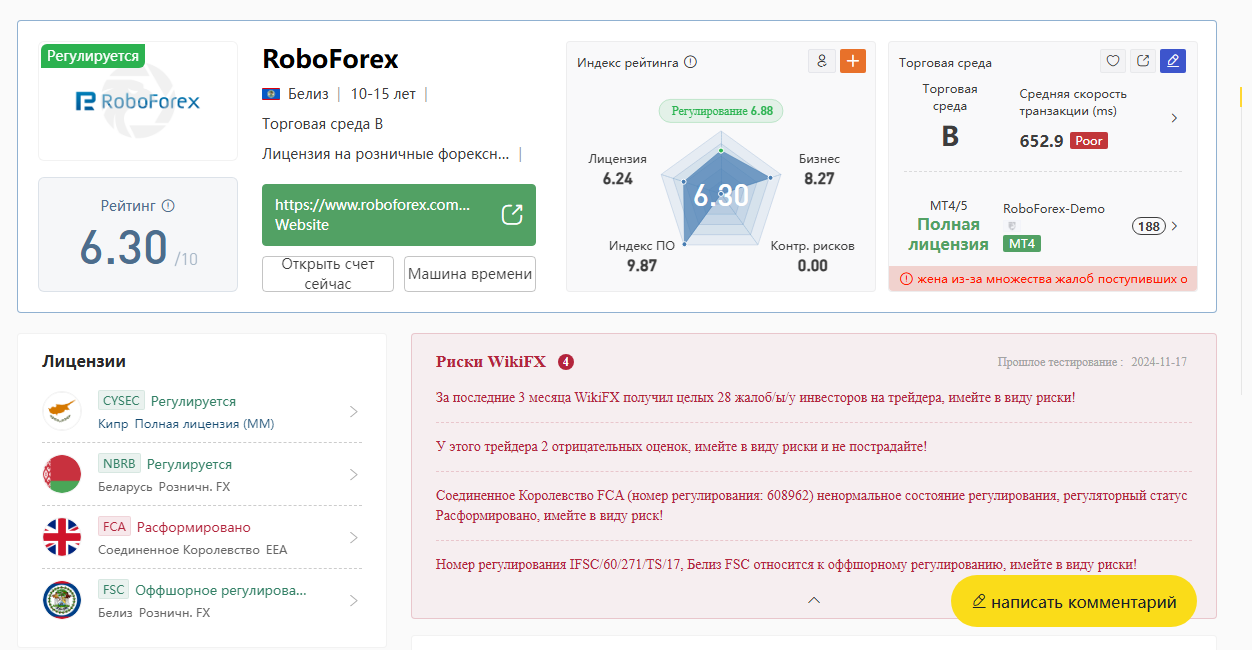The image size is (1252, 650).
Task: Click info icon next to Индекс рейтинга
Action: point(690,62)
